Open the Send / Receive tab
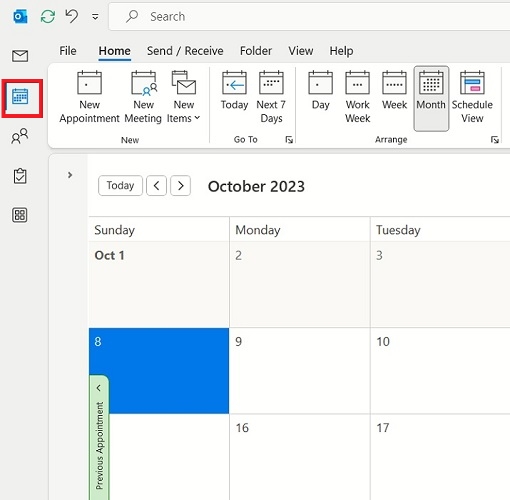The width and height of the screenshot is (510, 500). 185,51
